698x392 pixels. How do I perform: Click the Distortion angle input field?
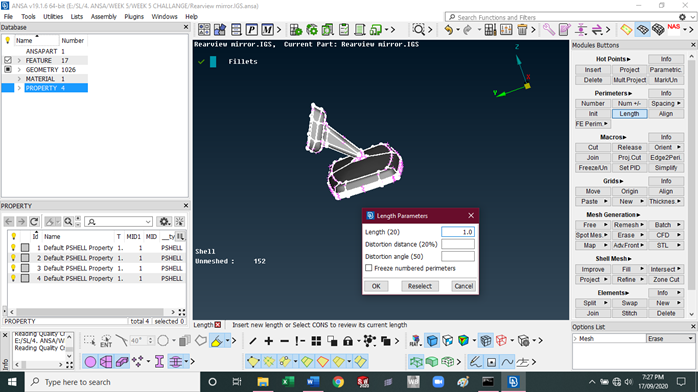(x=458, y=256)
